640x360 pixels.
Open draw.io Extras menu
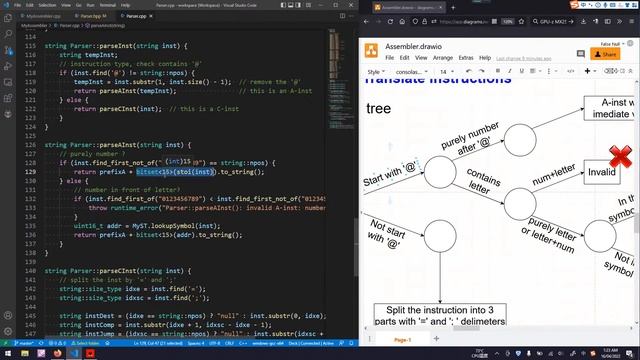[x=466, y=58]
